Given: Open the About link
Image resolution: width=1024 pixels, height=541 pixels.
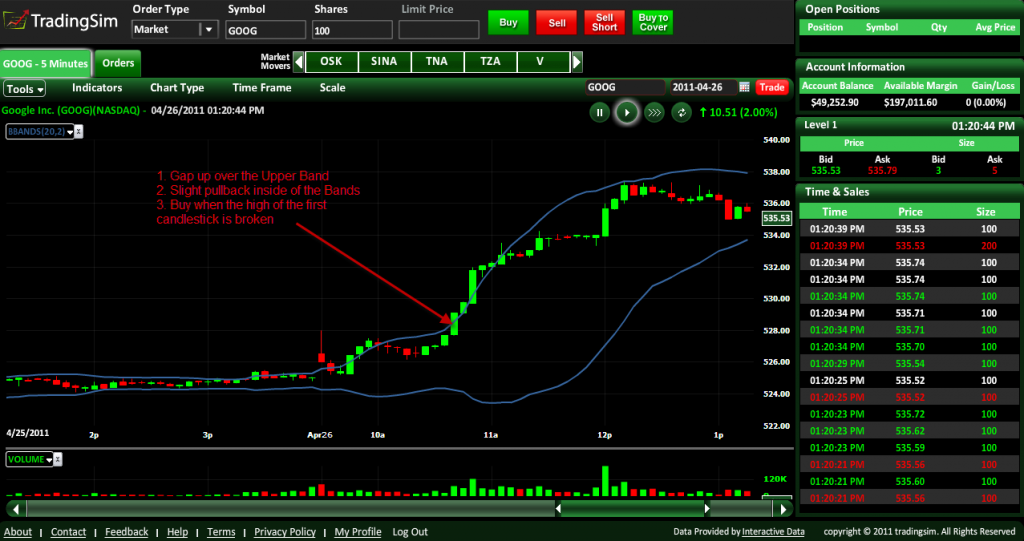Looking at the screenshot, I should point(18,532).
